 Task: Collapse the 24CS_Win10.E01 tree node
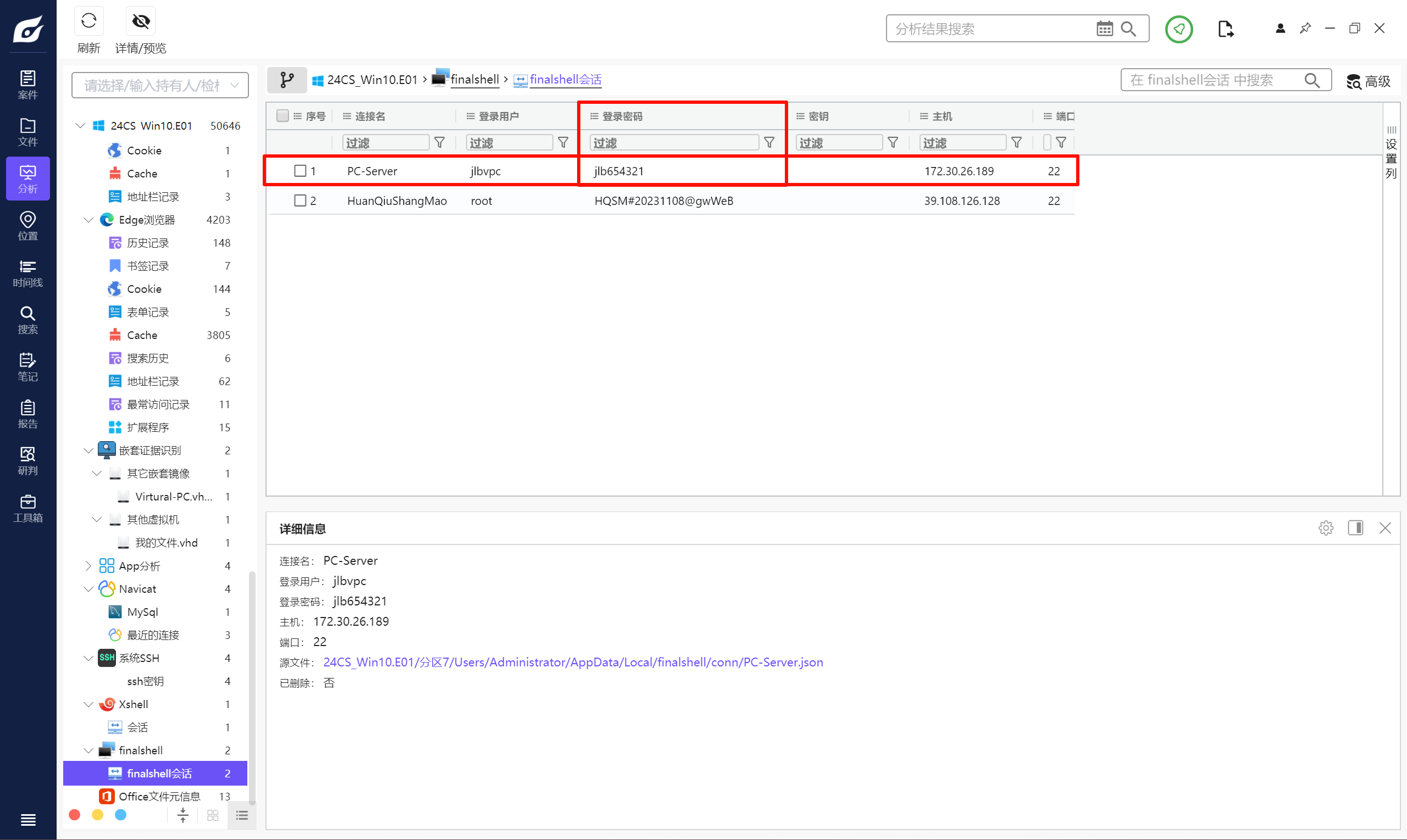point(80,125)
